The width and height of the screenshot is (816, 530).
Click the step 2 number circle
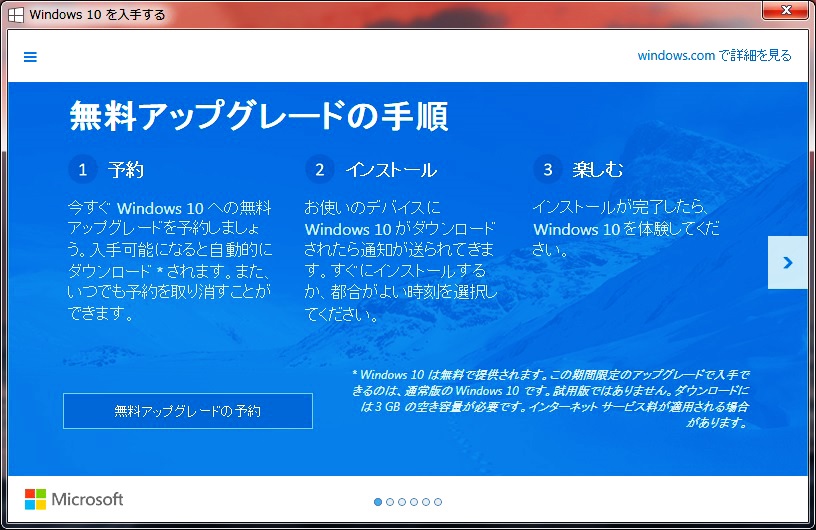(320, 169)
